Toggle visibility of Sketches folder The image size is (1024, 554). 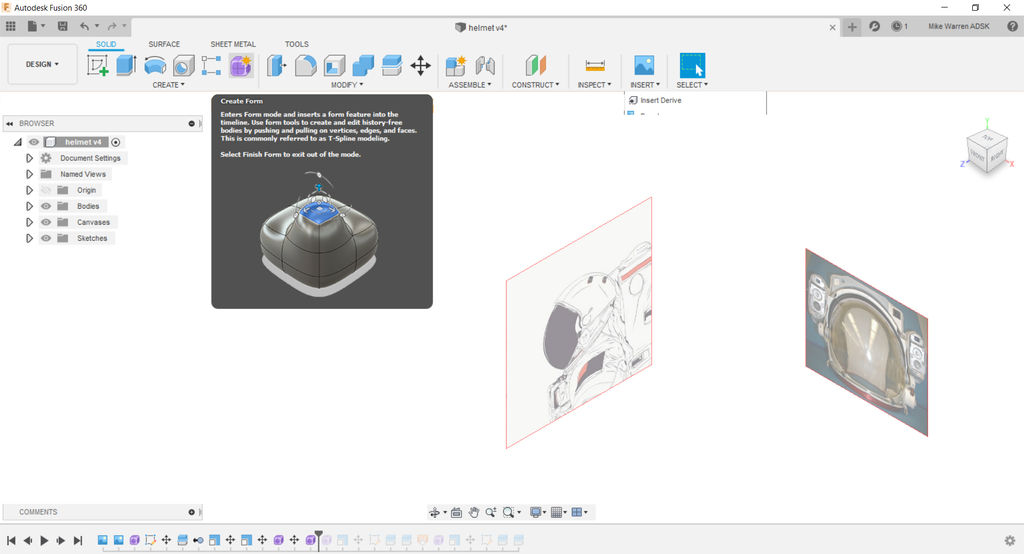coord(46,238)
